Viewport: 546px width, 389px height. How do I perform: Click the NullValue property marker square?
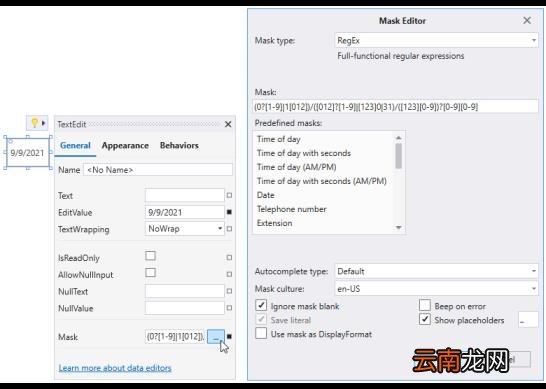229,308
